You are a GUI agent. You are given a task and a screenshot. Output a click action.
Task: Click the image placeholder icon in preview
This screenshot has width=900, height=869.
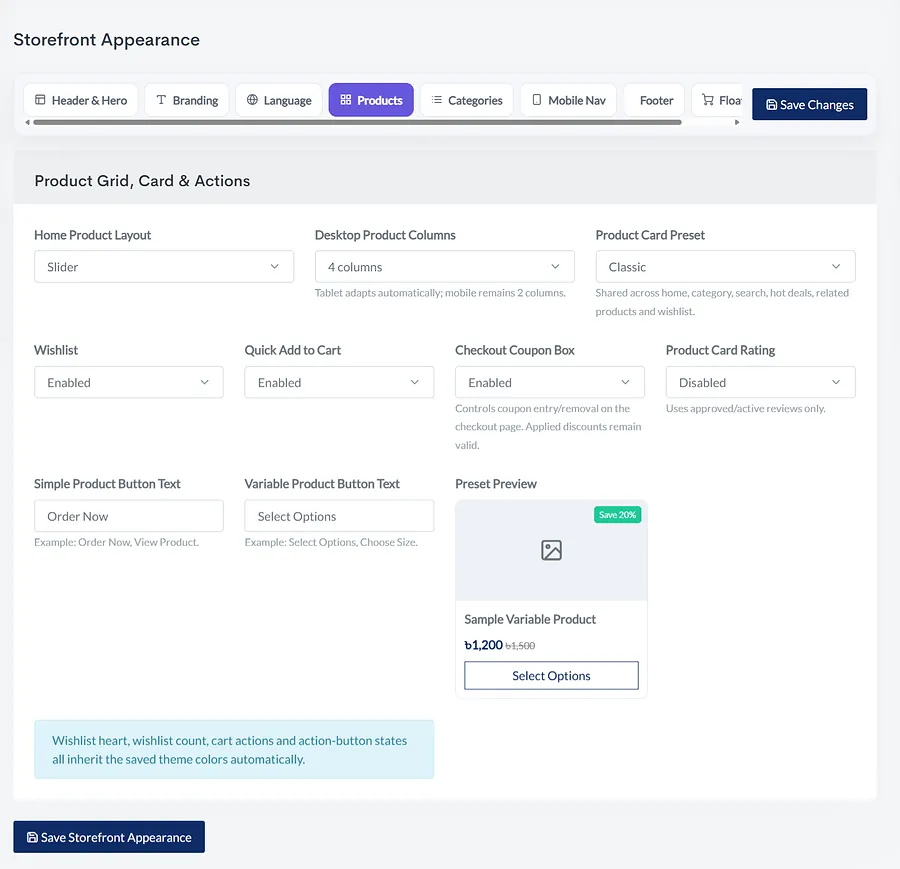point(551,550)
